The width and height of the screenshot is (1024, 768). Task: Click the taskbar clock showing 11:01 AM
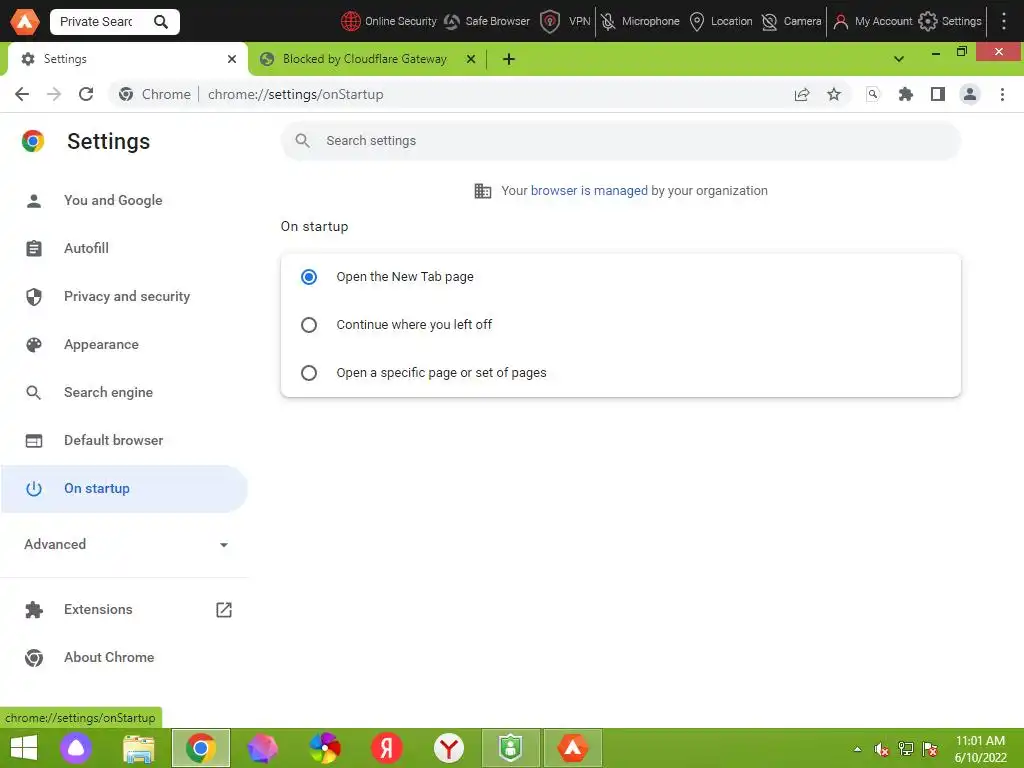coord(980,749)
